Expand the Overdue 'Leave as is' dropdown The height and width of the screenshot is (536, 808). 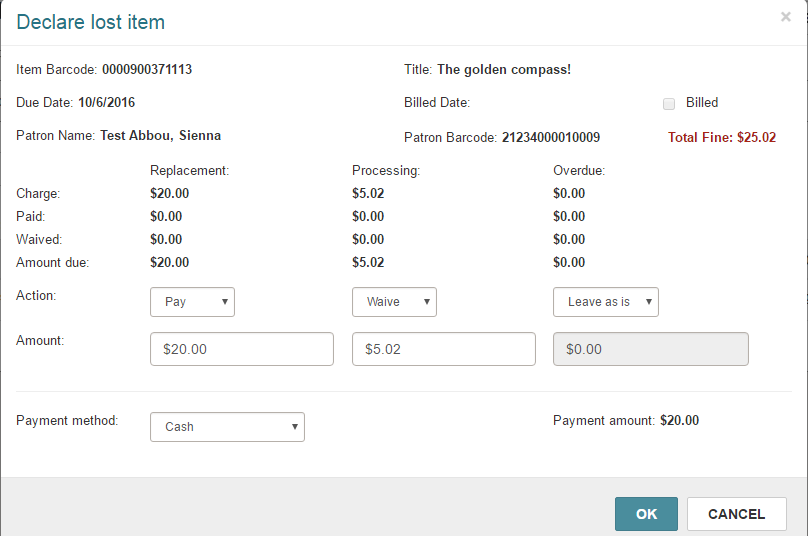point(606,302)
